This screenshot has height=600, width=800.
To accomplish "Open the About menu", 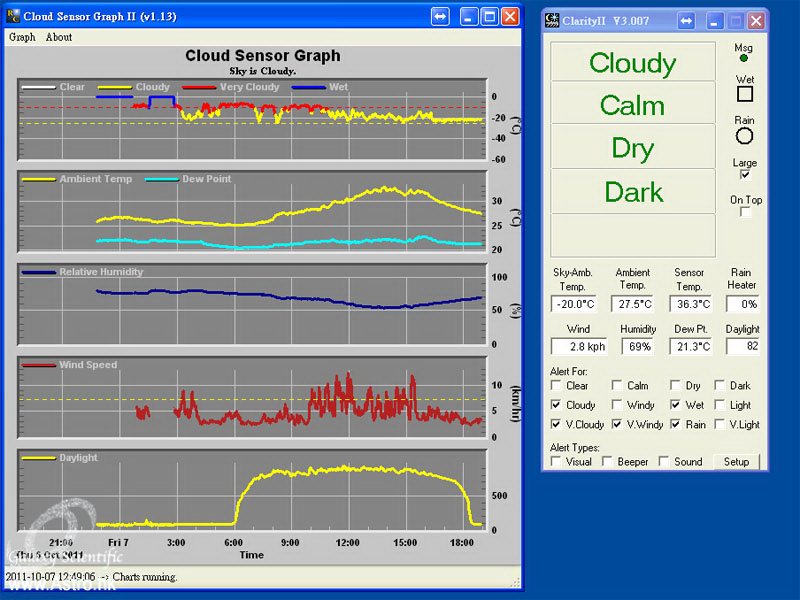I will [x=59, y=37].
